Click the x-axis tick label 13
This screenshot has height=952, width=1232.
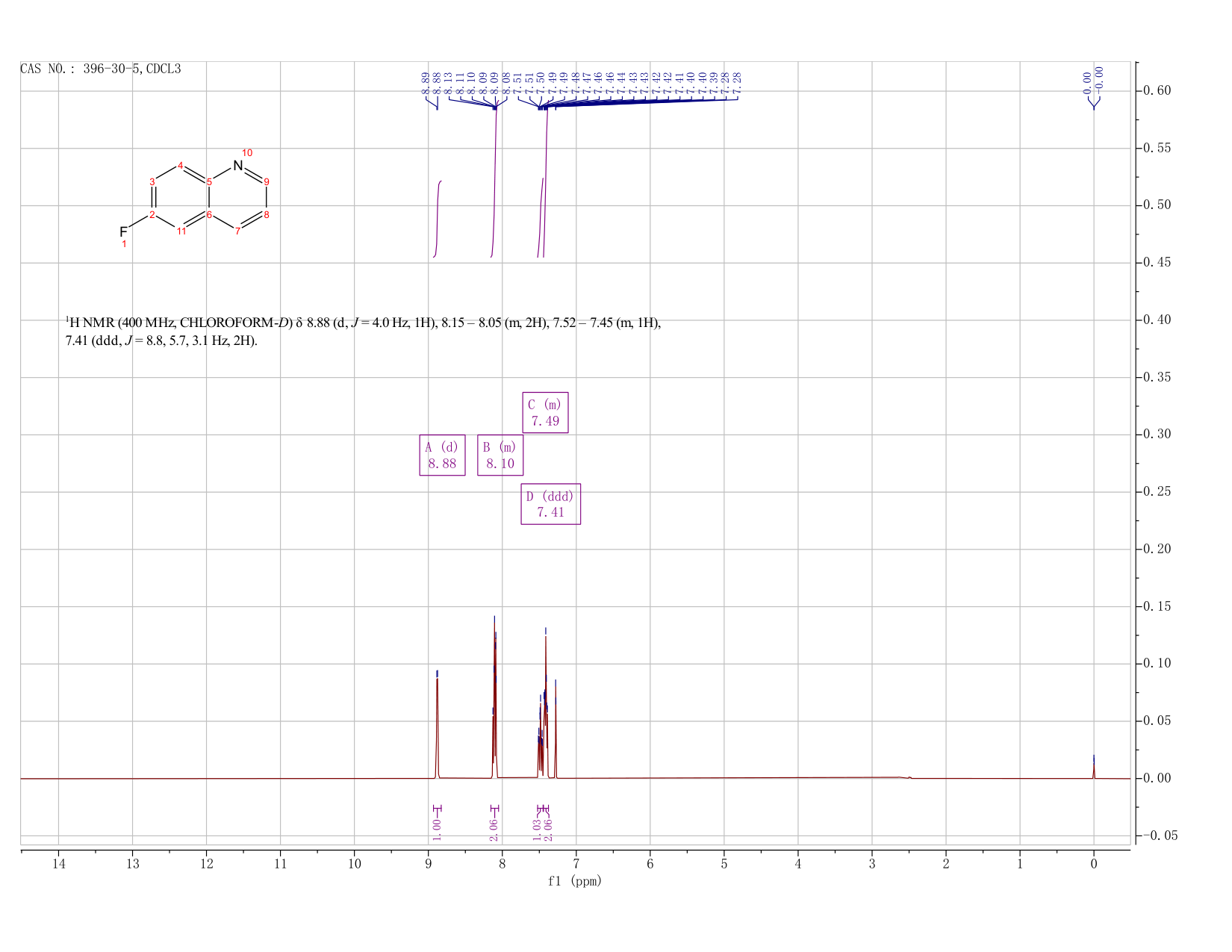tap(132, 864)
